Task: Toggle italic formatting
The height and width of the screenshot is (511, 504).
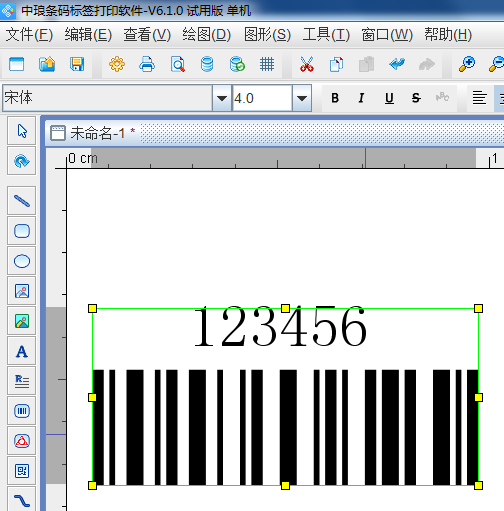Action: (361, 98)
